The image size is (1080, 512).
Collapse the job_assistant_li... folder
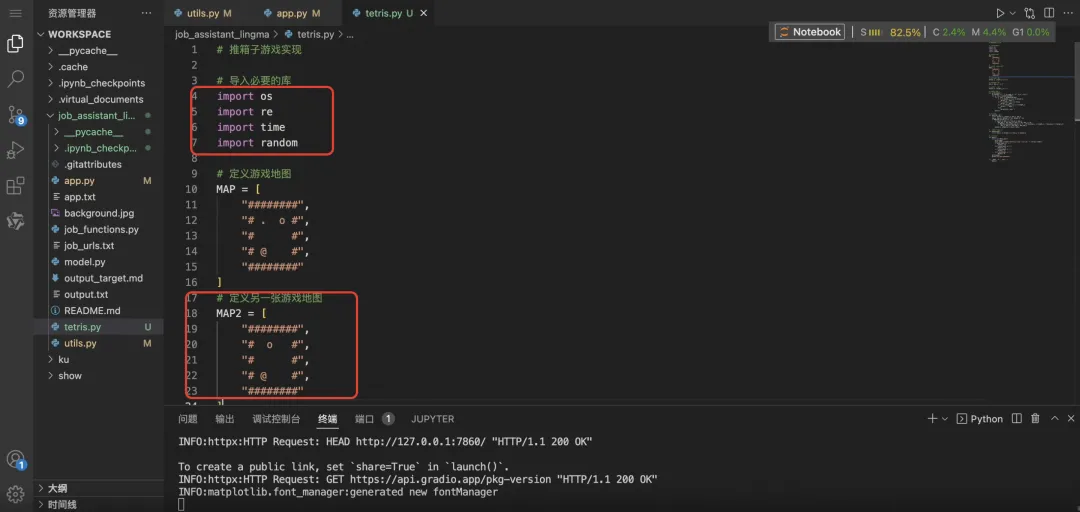pyautogui.click(x=98, y=116)
